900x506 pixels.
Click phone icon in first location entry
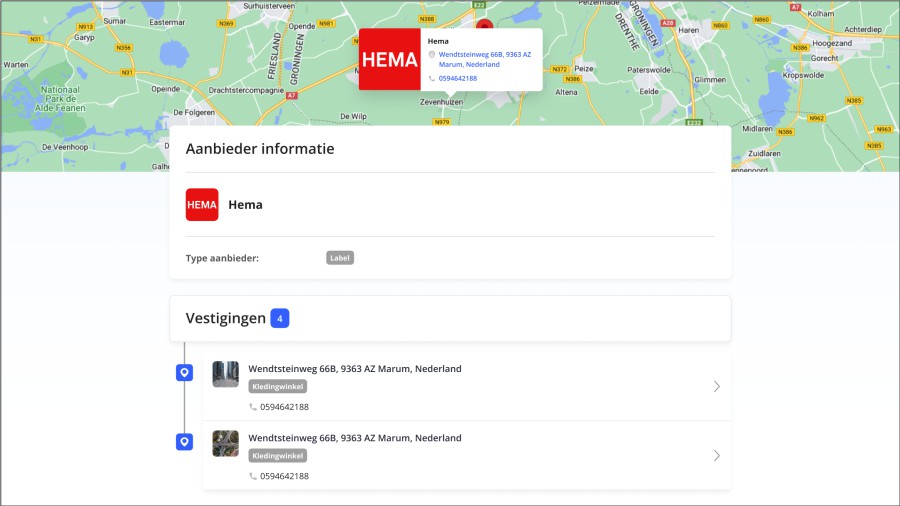click(253, 407)
